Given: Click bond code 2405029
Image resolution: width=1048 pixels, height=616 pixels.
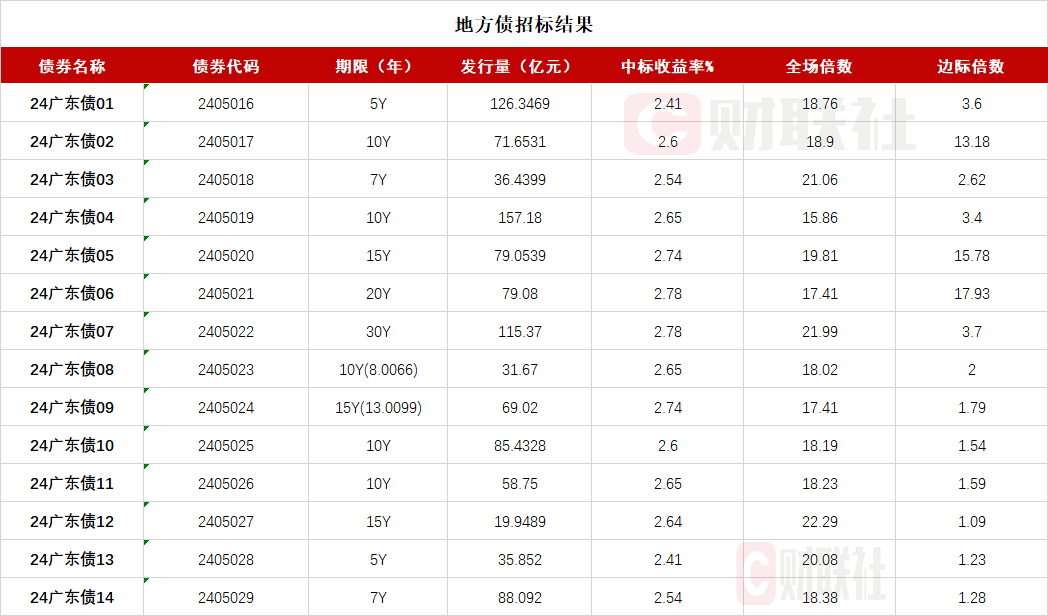Looking at the screenshot, I should pyautogui.click(x=226, y=598).
